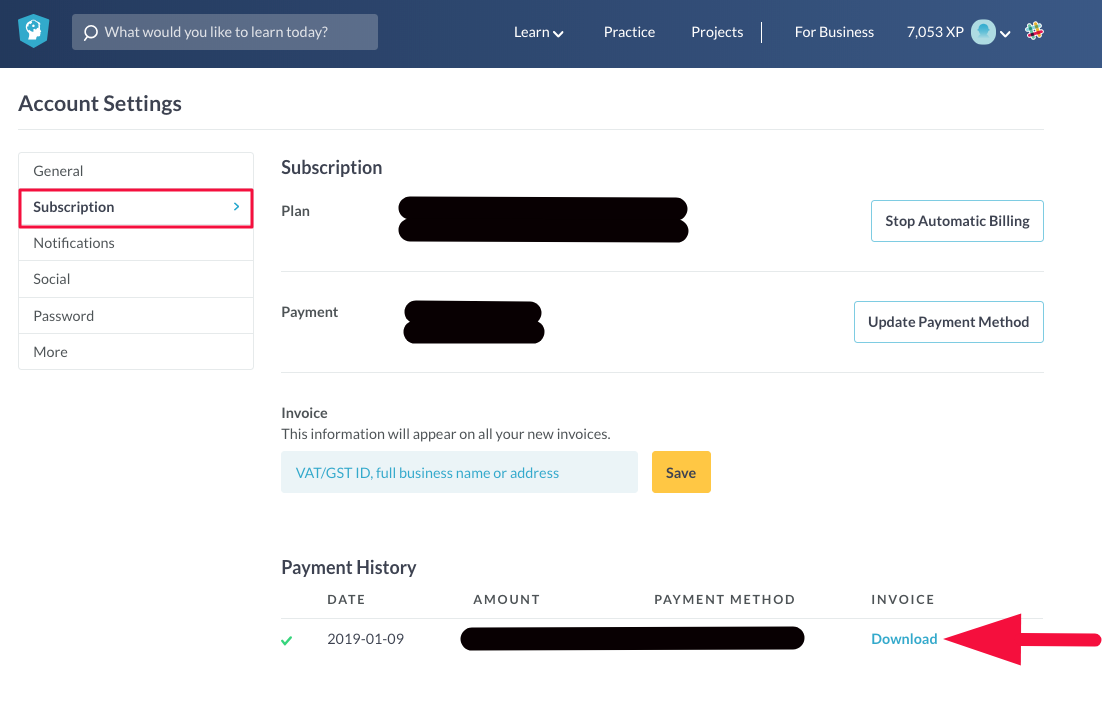
Task: Select More in settings sidebar
Action: (51, 352)
